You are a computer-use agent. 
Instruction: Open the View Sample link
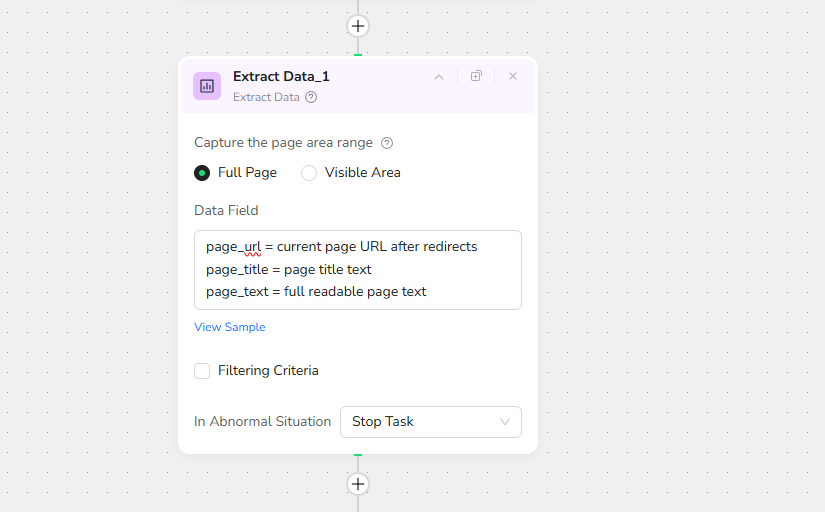coord(230,327)
